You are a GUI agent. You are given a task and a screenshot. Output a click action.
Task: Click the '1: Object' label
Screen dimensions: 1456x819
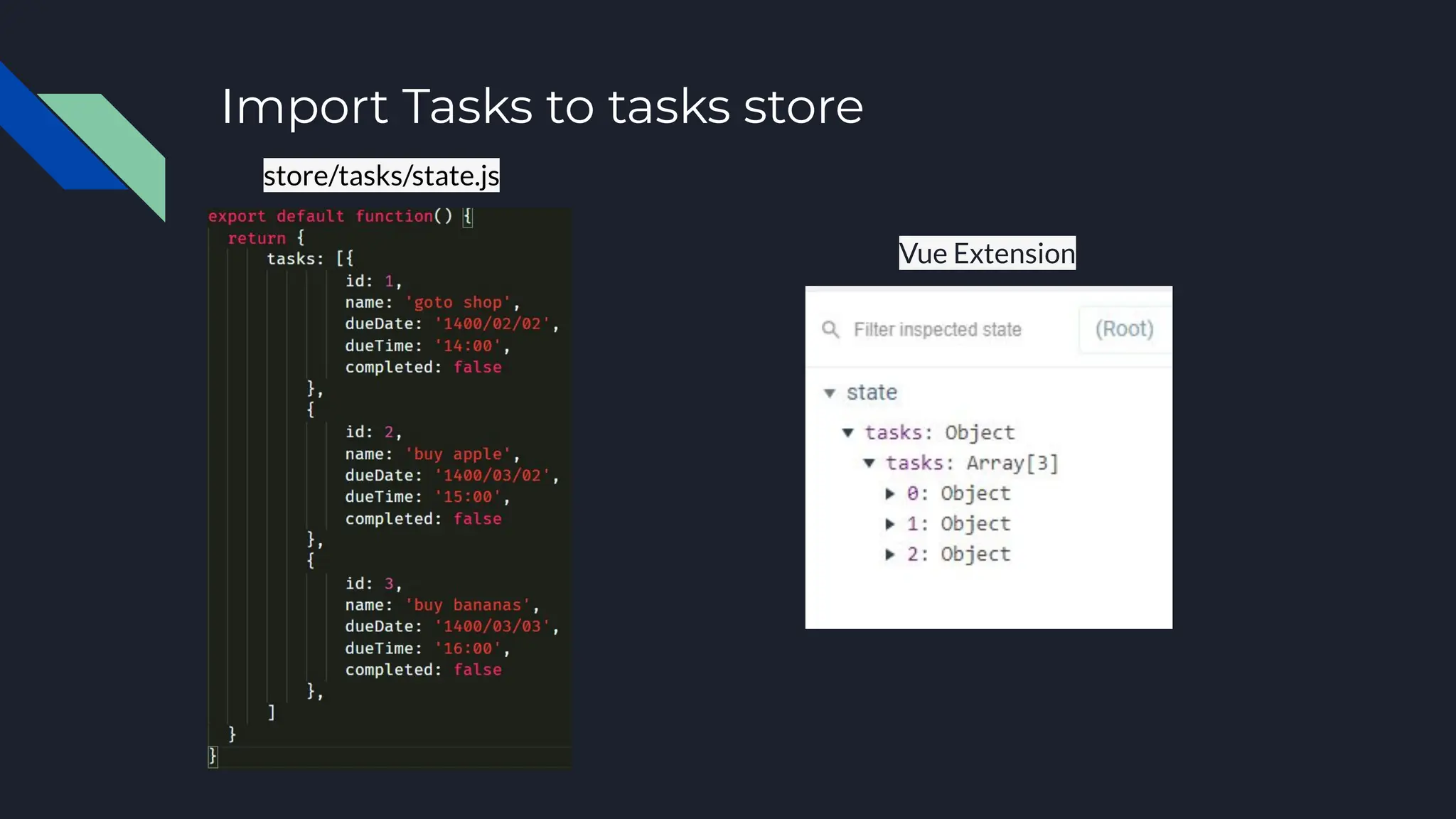point(958,524)
